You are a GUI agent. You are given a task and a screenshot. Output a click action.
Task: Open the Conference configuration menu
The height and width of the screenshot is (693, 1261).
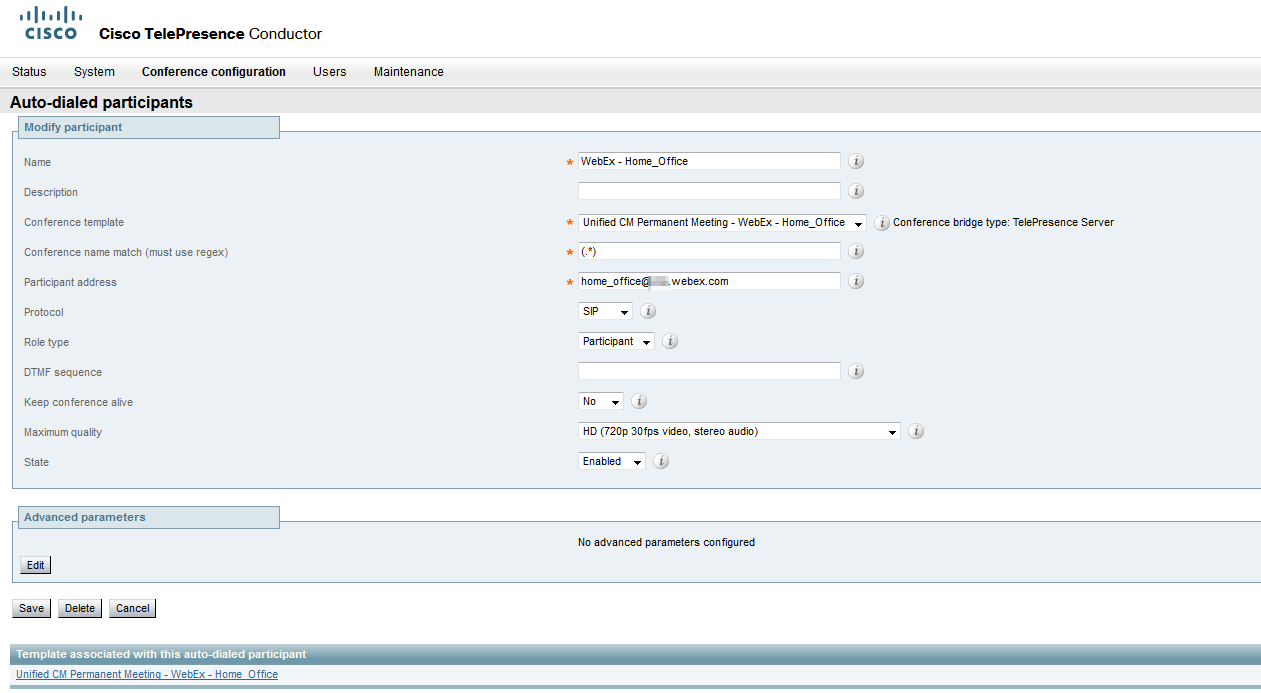point(214,72)
